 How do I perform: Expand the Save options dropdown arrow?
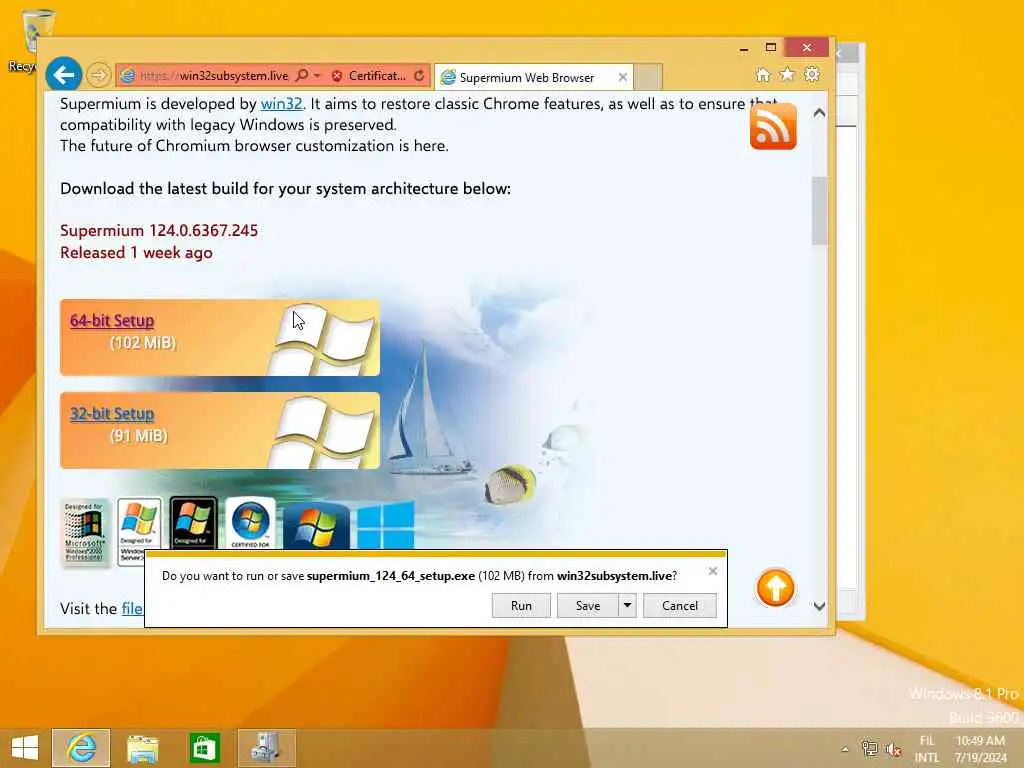tap(627, 605)
